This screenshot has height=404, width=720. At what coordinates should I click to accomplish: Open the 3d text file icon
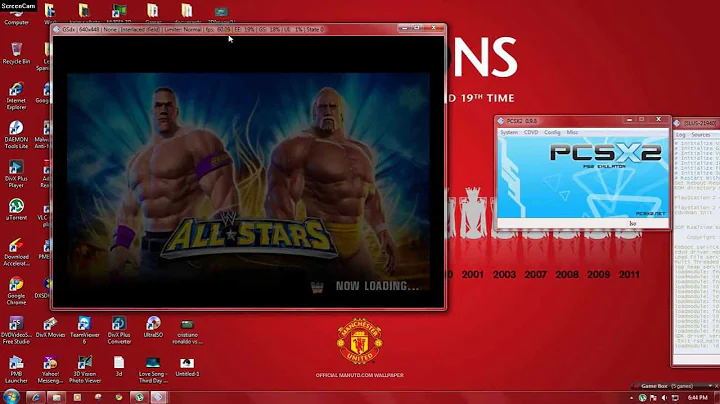point(119,366)
